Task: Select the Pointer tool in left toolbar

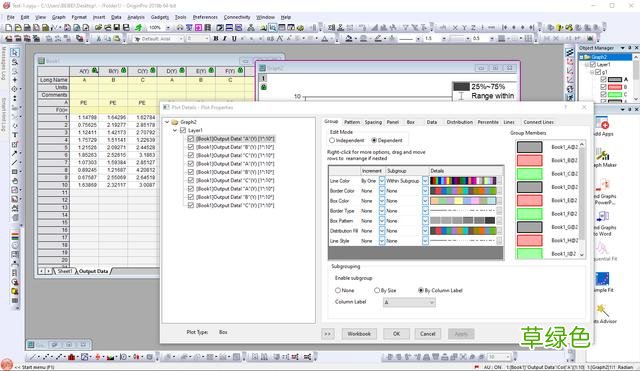Action: click(x=15, y=53)
